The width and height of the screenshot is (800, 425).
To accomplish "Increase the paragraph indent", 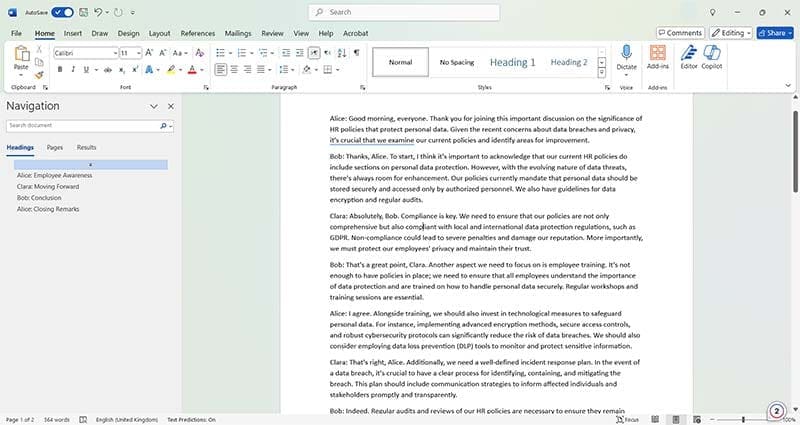I will point(299,53).
